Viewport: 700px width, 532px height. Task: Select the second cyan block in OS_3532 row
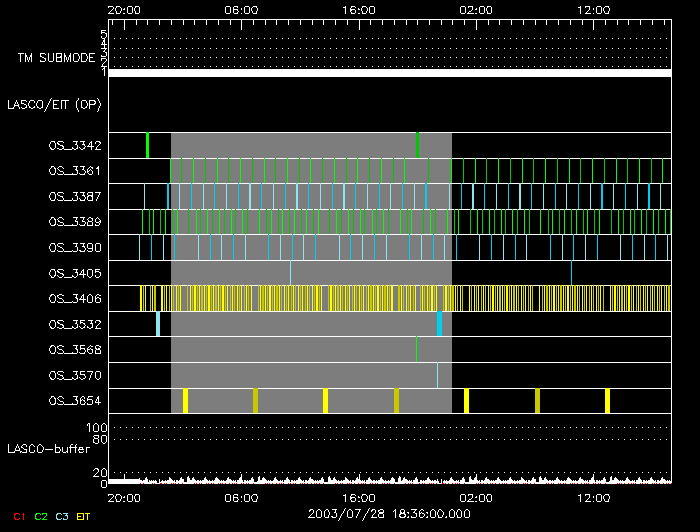pyautogui.click(x=439, y=324)
